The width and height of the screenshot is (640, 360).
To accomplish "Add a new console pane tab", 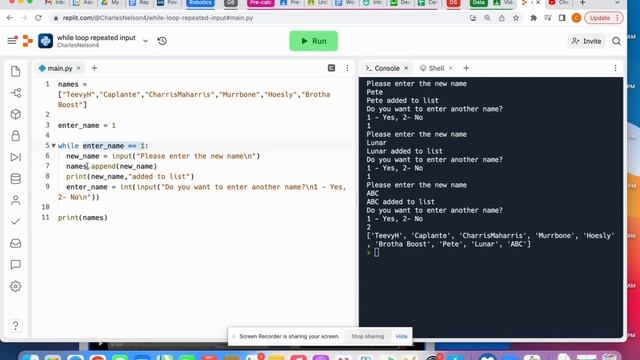I will point(466,68).
